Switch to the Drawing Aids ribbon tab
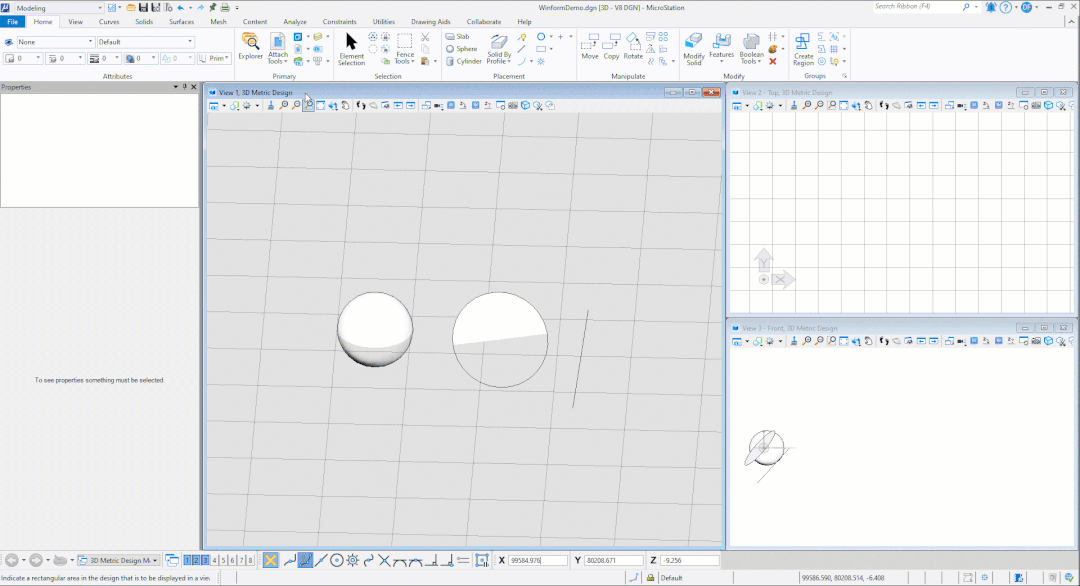The width and height of the screenshot is (1080, 586). pyautogui.click(x=430, y=21)
